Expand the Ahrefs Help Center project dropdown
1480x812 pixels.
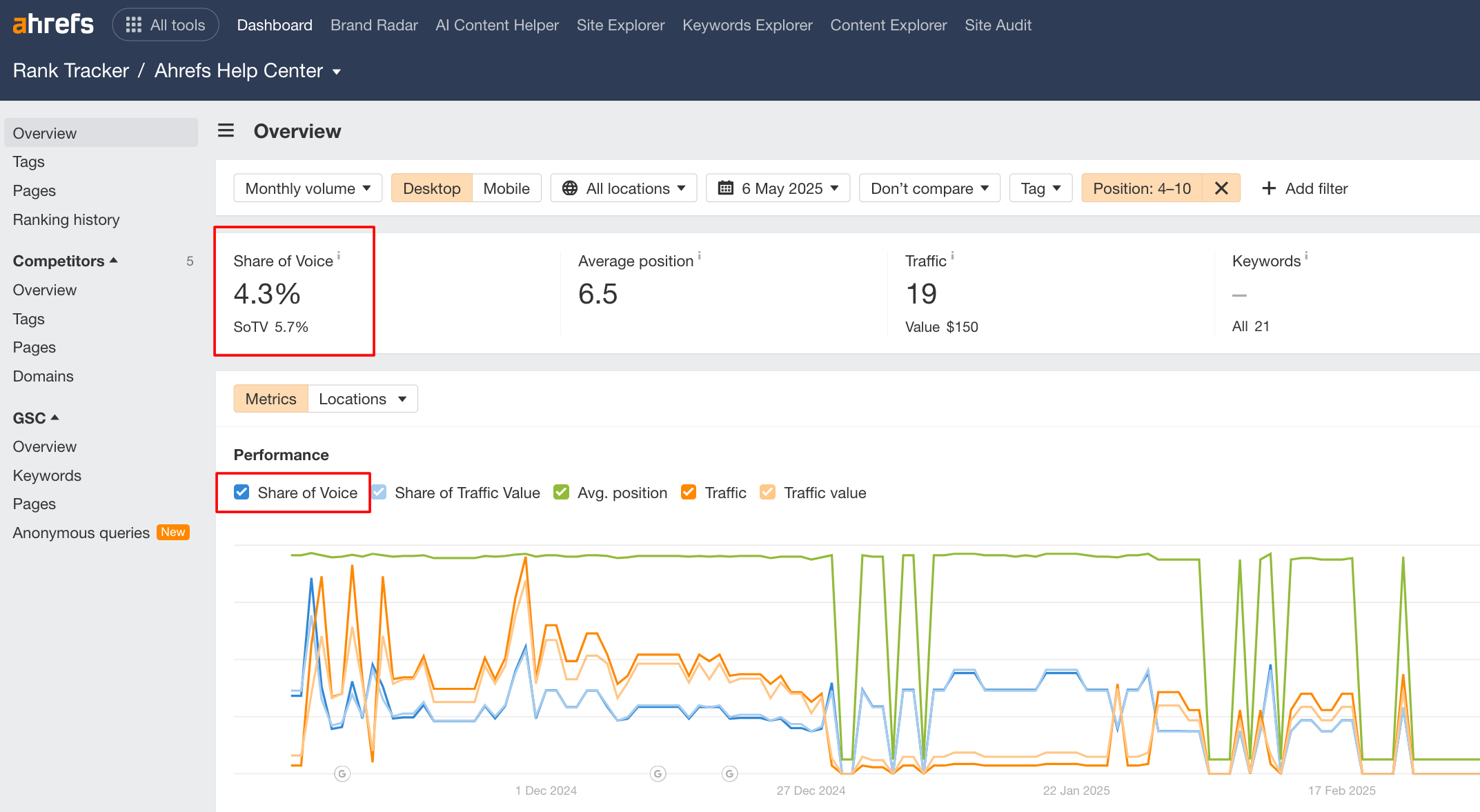(248, 70)
